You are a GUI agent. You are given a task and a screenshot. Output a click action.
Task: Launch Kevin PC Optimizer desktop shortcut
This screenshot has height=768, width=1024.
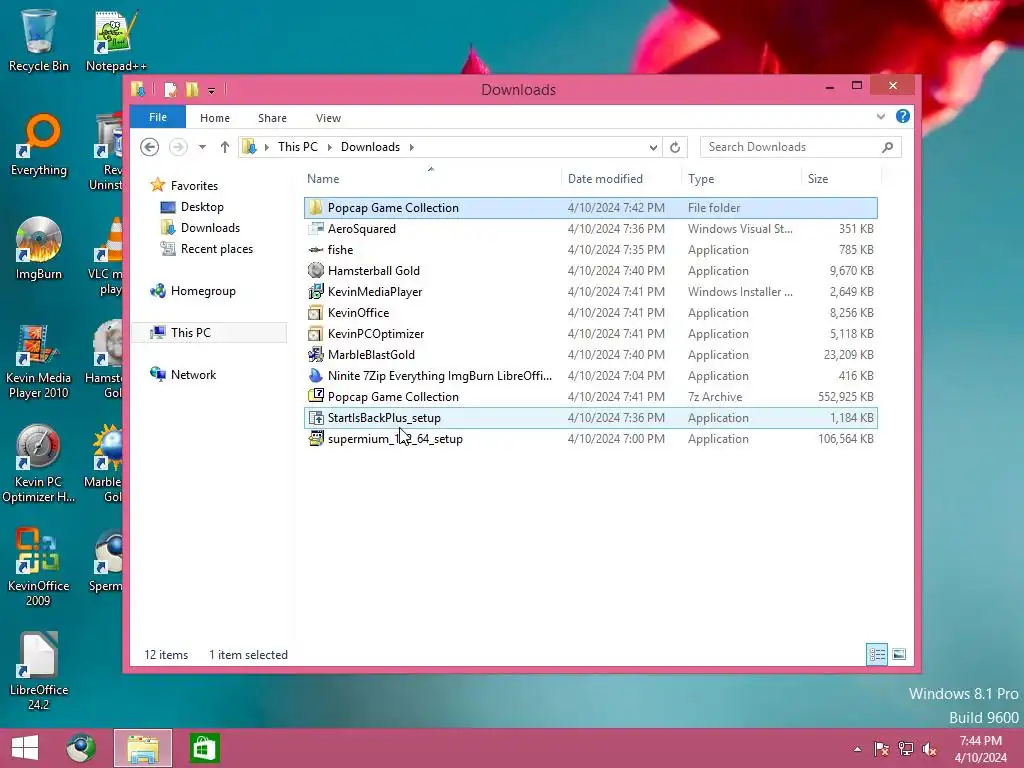(39, 465)
